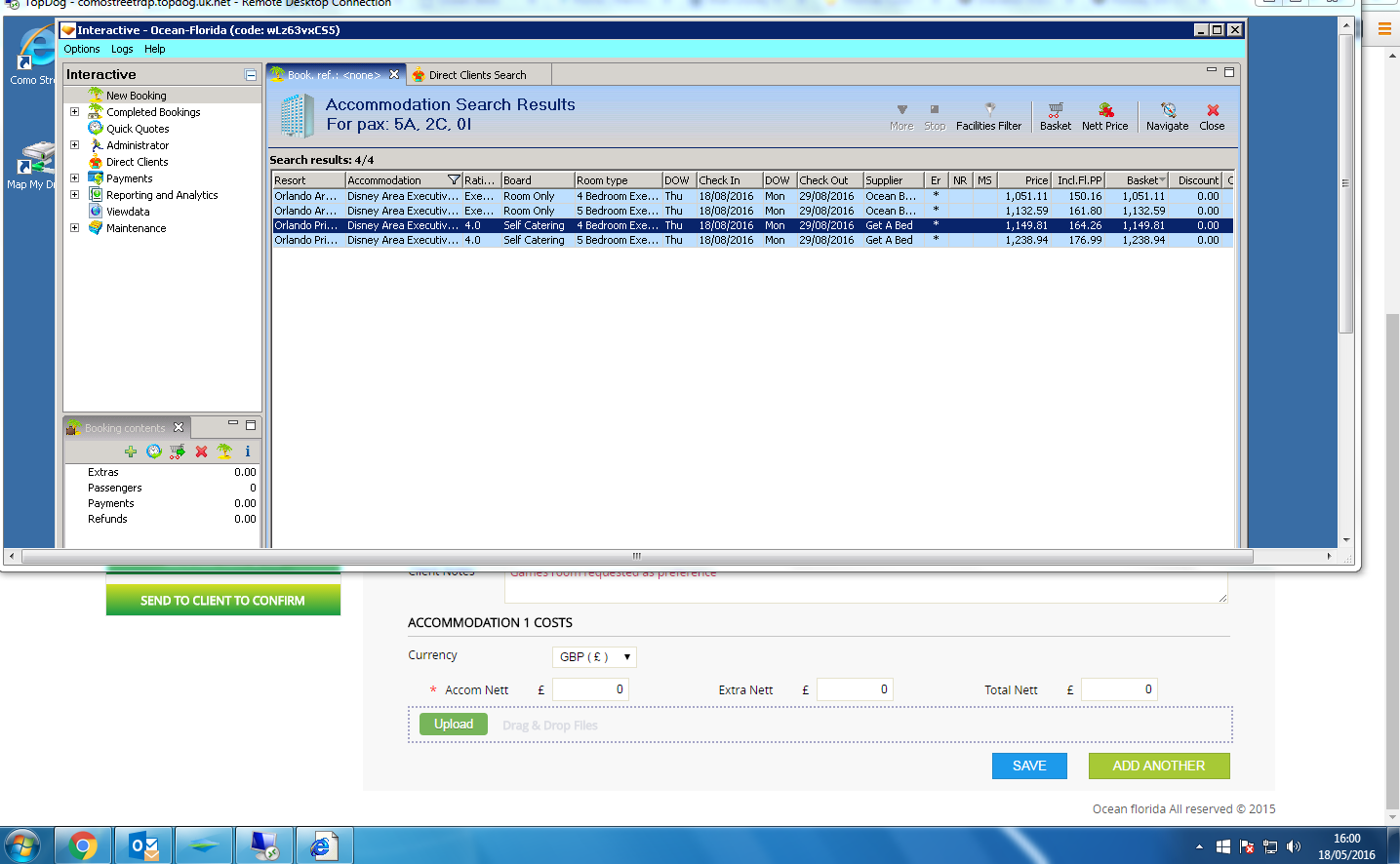The image size is (1400, 864).
Task: Click the SEND TO CLIENT TO CONFIRM button
Action: (223, 601)
